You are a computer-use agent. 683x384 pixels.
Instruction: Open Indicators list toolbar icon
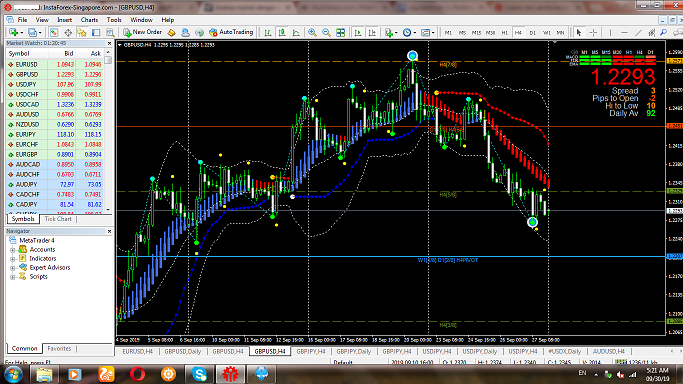(388, 33)
